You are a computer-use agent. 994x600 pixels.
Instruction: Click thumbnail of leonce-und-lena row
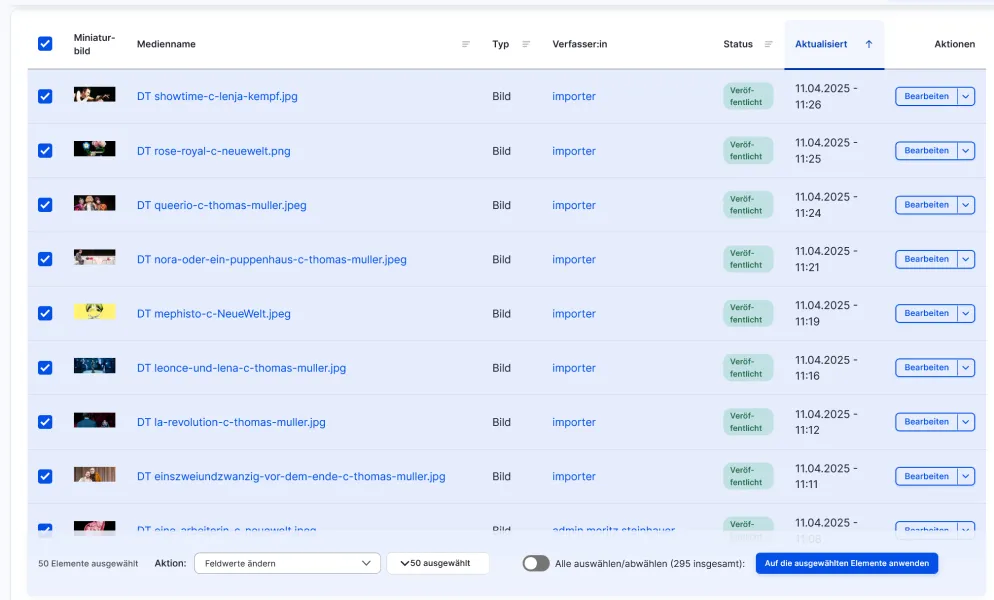tap(94, 365)
